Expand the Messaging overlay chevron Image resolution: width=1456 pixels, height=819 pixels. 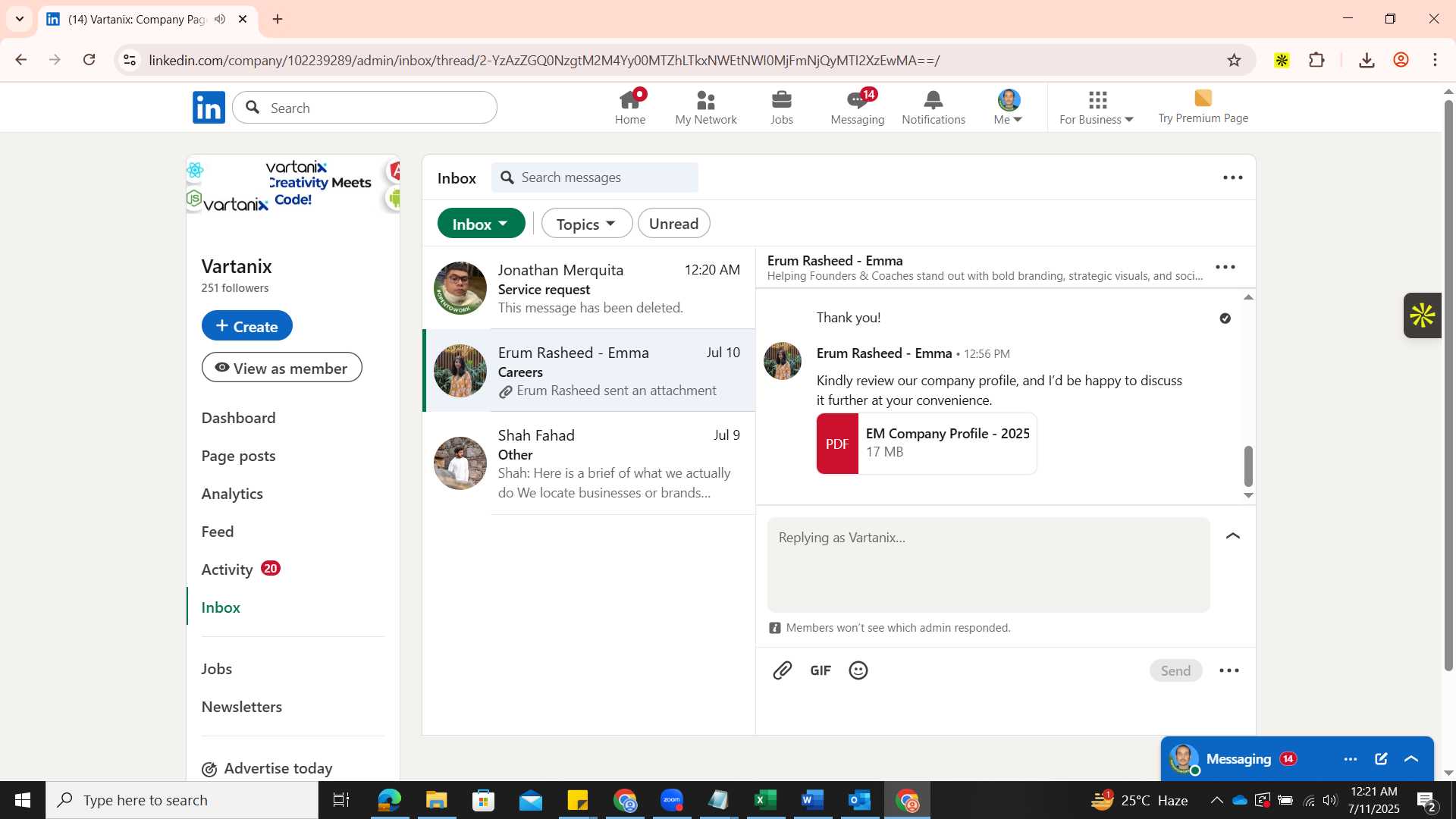tap(1411, 759)
